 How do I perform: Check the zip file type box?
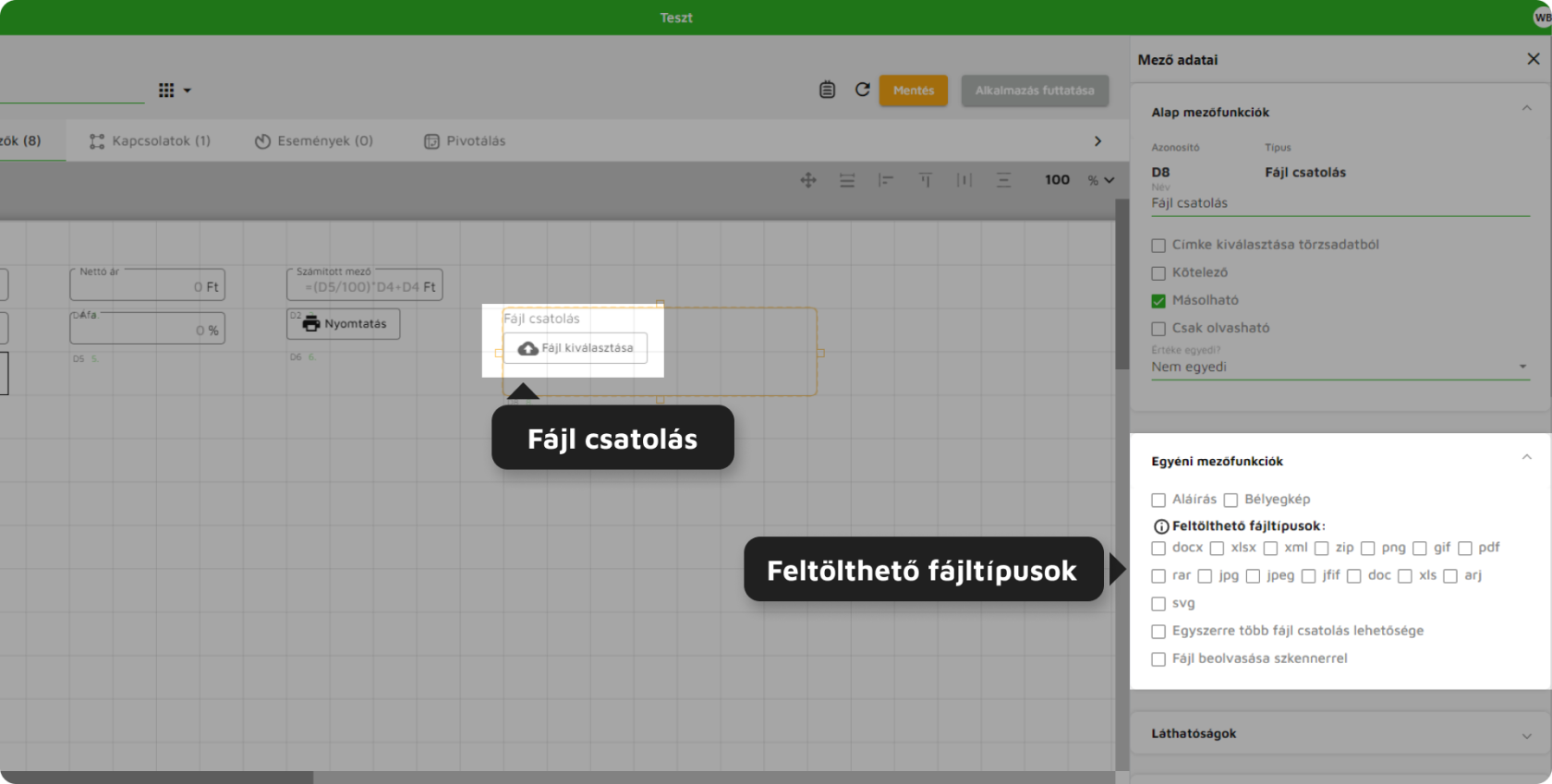(x=1322, y=549)
